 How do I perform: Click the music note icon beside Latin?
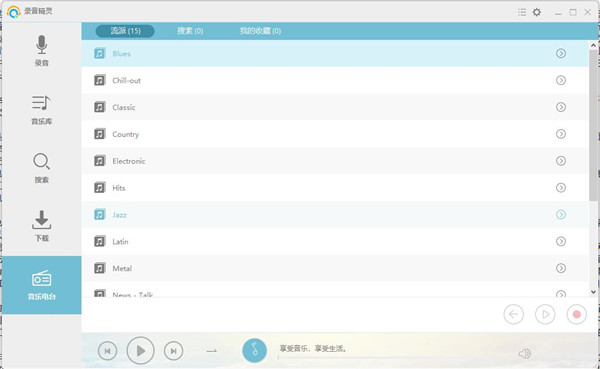99,241
